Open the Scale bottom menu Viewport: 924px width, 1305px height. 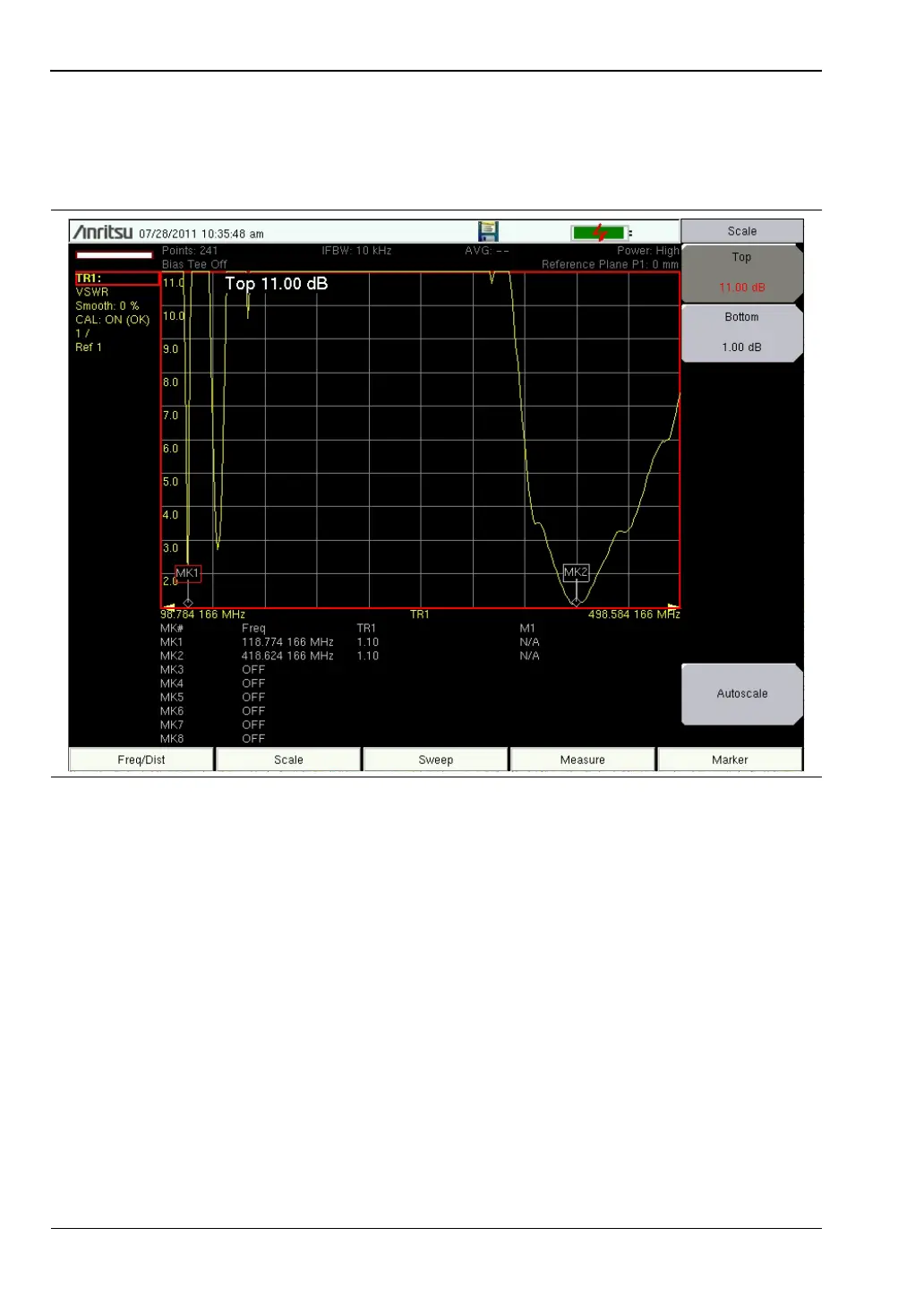pos(288,760)
